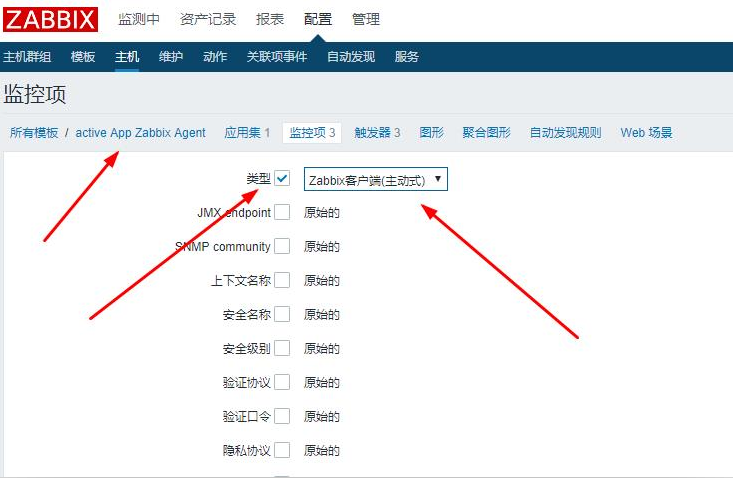The width and height of the screenshot is (733, 478).
Task: Check the 隐私协议 checkbox
Action: [282, 450]
